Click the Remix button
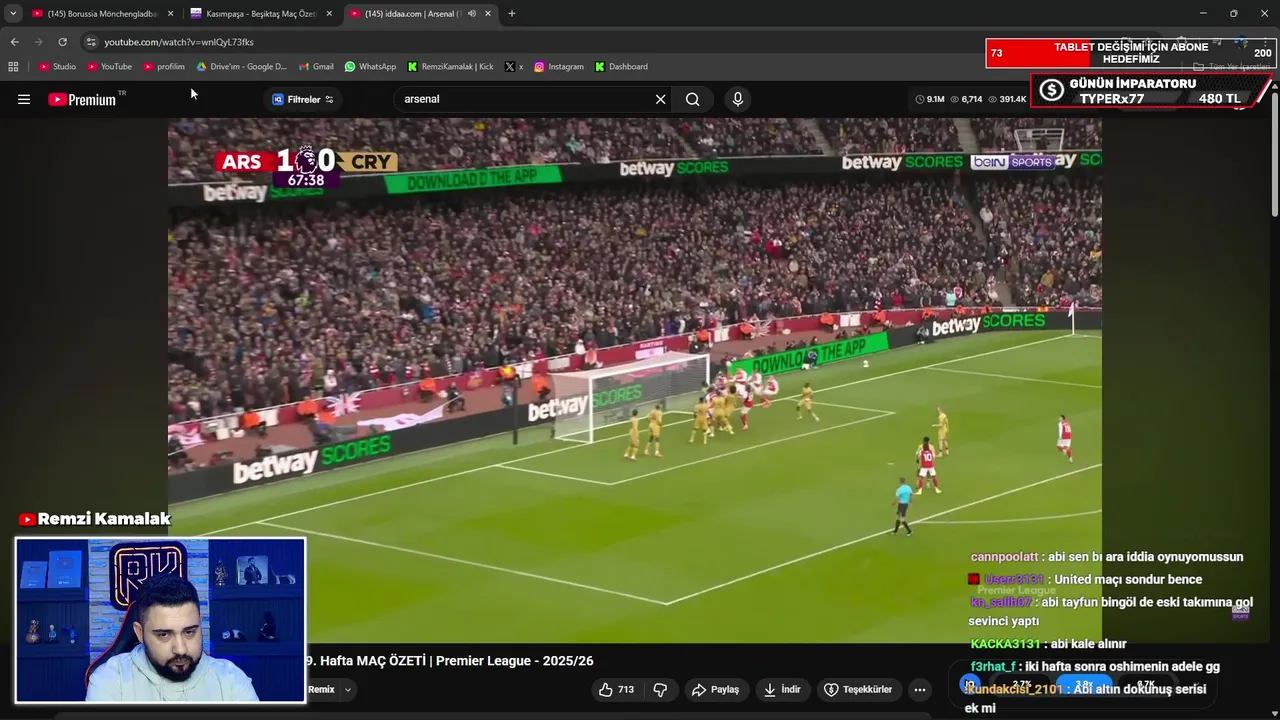Viewport: 1280px width, 720px height. (321, 689)
